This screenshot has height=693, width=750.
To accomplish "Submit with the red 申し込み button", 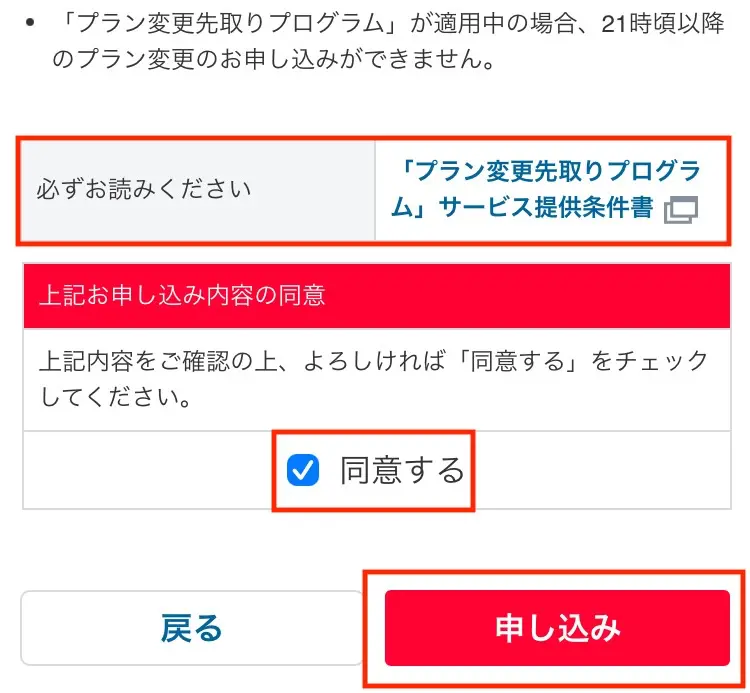I will [x=557, y=627].
